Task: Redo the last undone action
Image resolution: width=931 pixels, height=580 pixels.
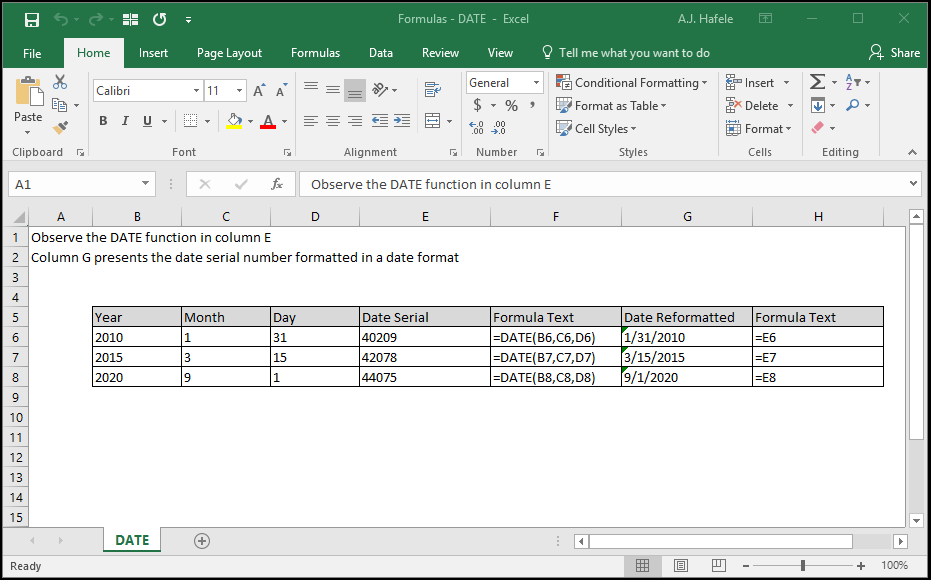Action: (x=95, y=20)
